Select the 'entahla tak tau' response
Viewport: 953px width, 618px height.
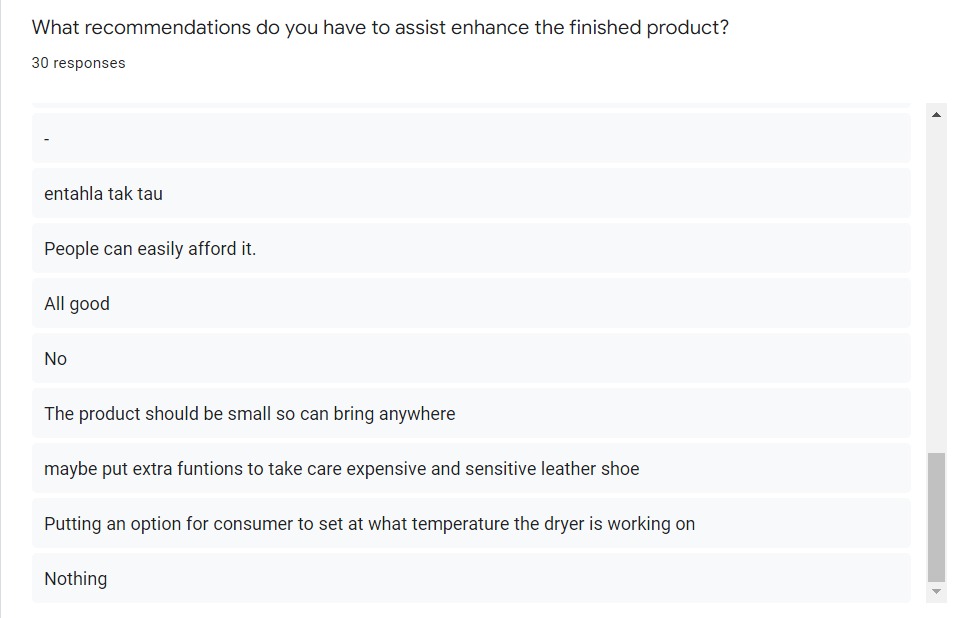tap(471, 193)
